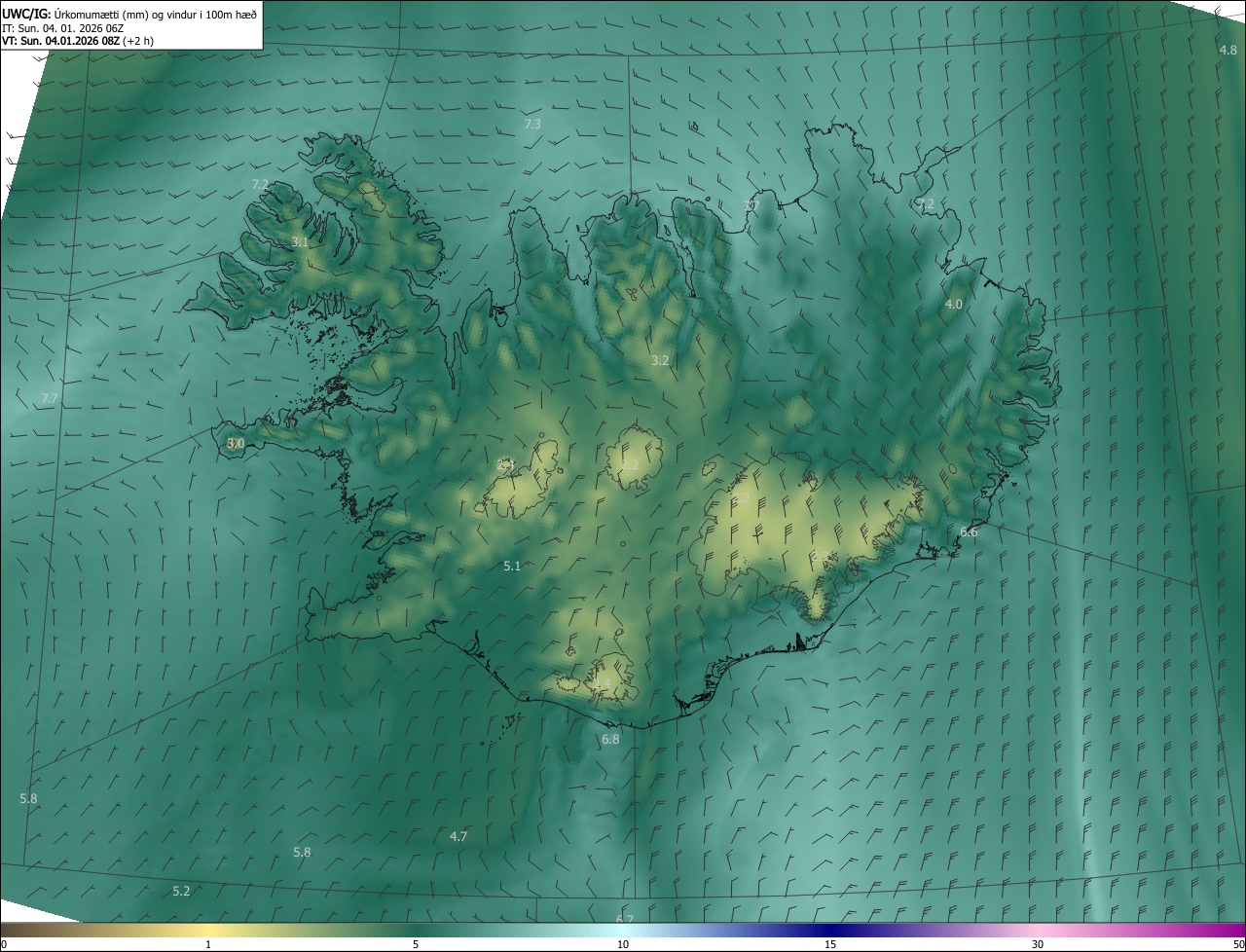
Task: Click the 5.1 value label on the map
Action: [512, 567]
